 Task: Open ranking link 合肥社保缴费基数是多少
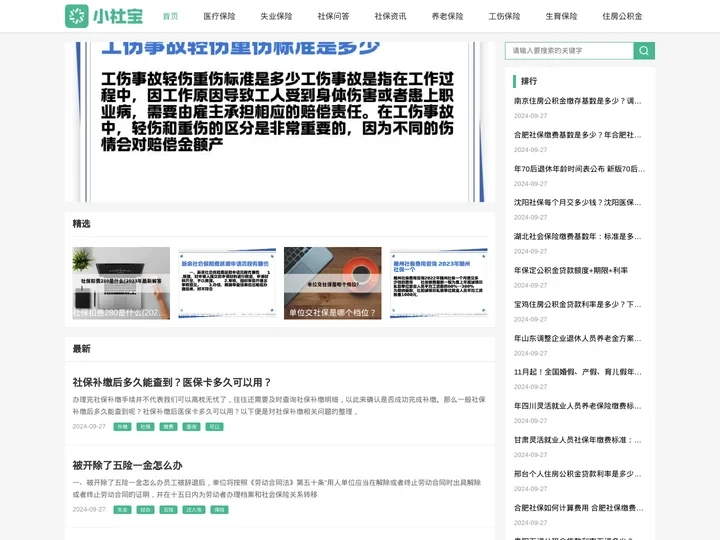[578, 135]
